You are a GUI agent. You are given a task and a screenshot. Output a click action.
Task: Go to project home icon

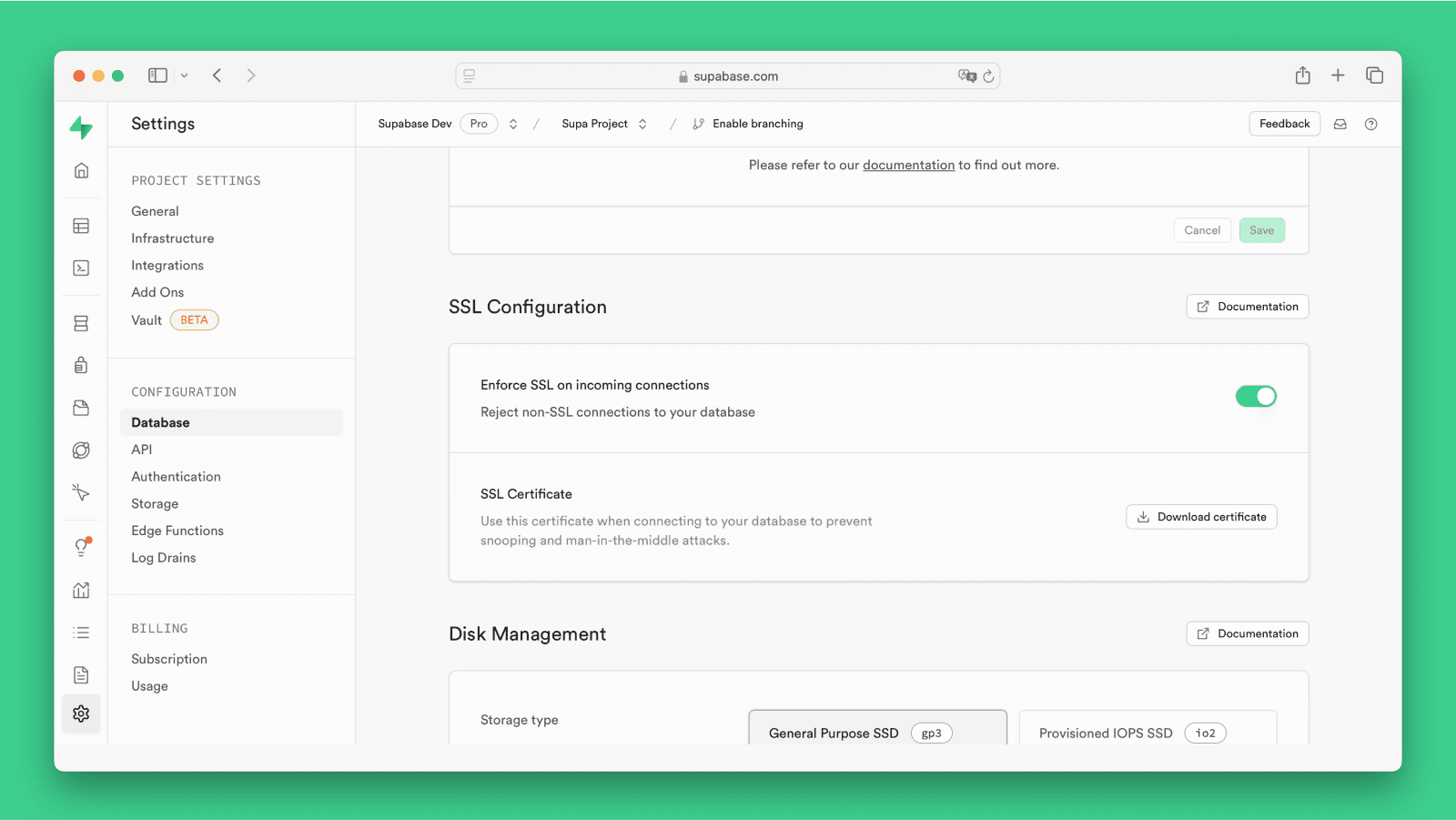pos(81,170)
